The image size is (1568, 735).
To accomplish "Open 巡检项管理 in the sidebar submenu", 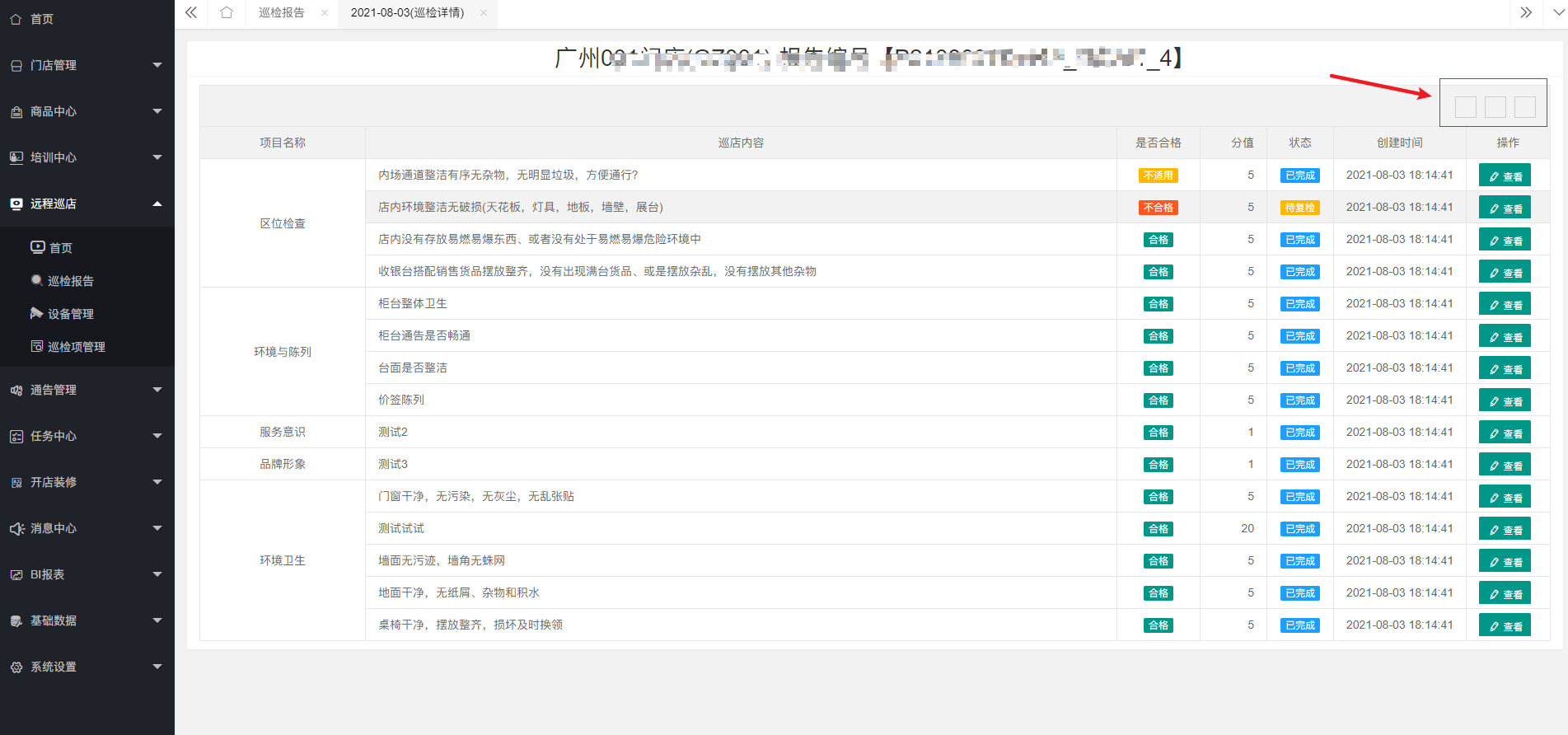I will pos(76,347).
